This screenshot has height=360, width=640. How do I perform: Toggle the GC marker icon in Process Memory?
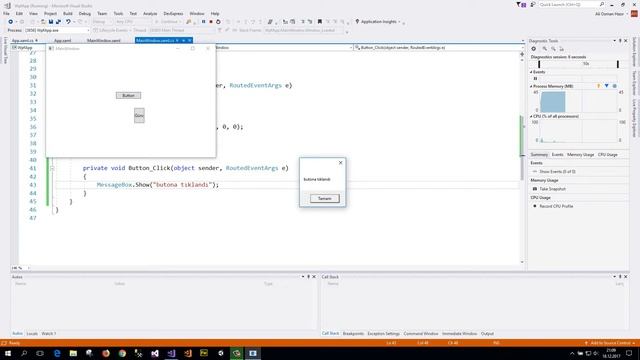599,86
